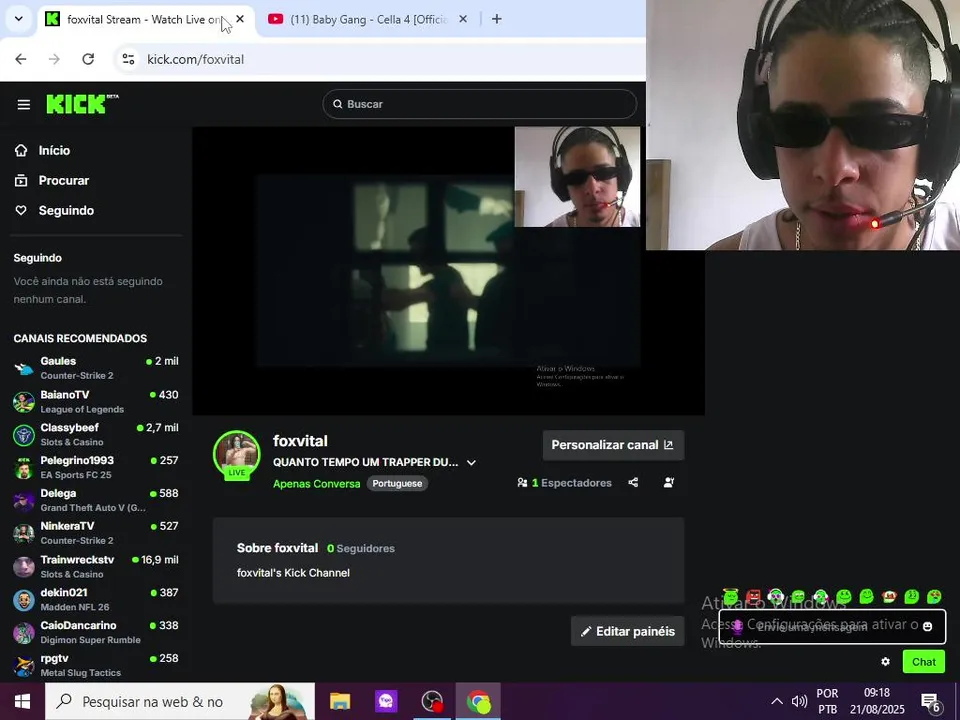The width and height of the screenshot is (960, 720).
Task: Expand the stream title chevron
Action: click(x=471, y=463)
